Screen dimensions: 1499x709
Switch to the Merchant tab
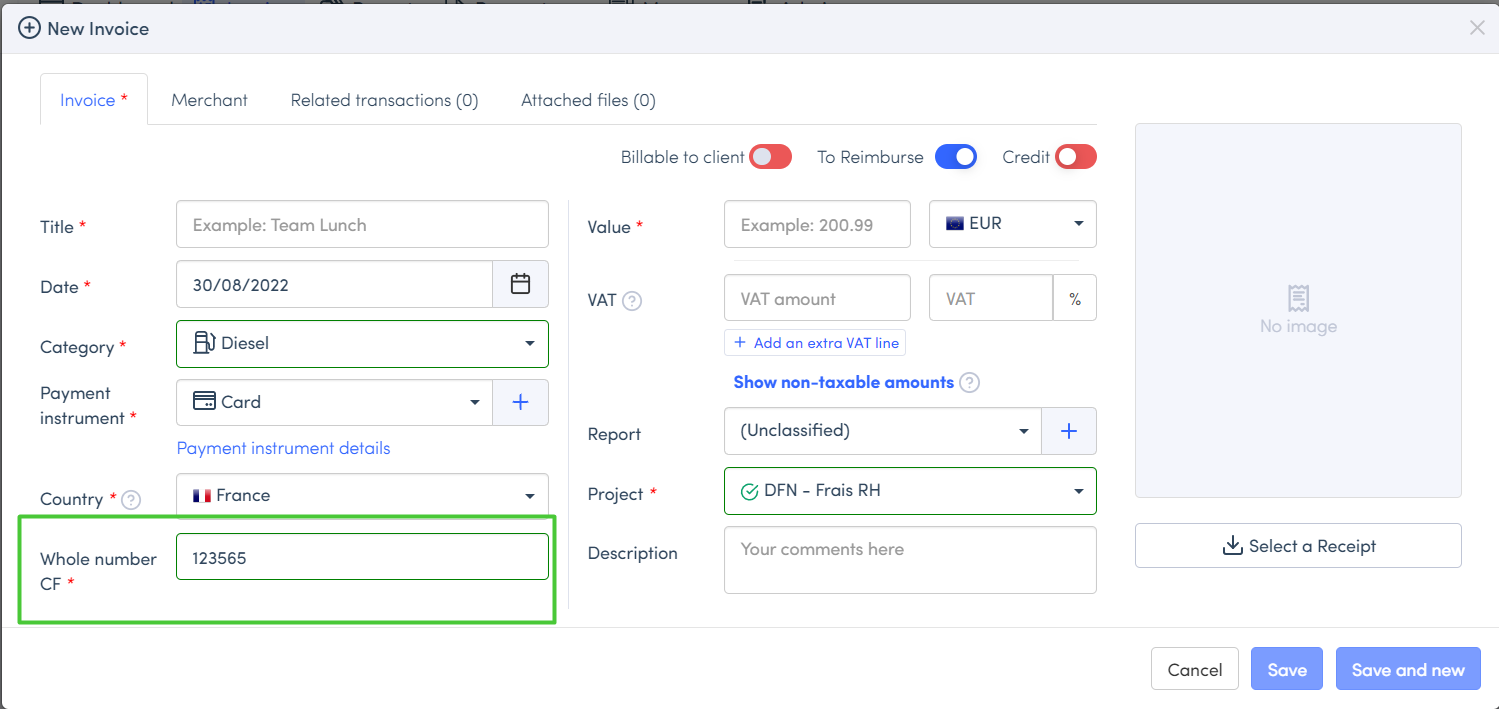pos(209,100)
